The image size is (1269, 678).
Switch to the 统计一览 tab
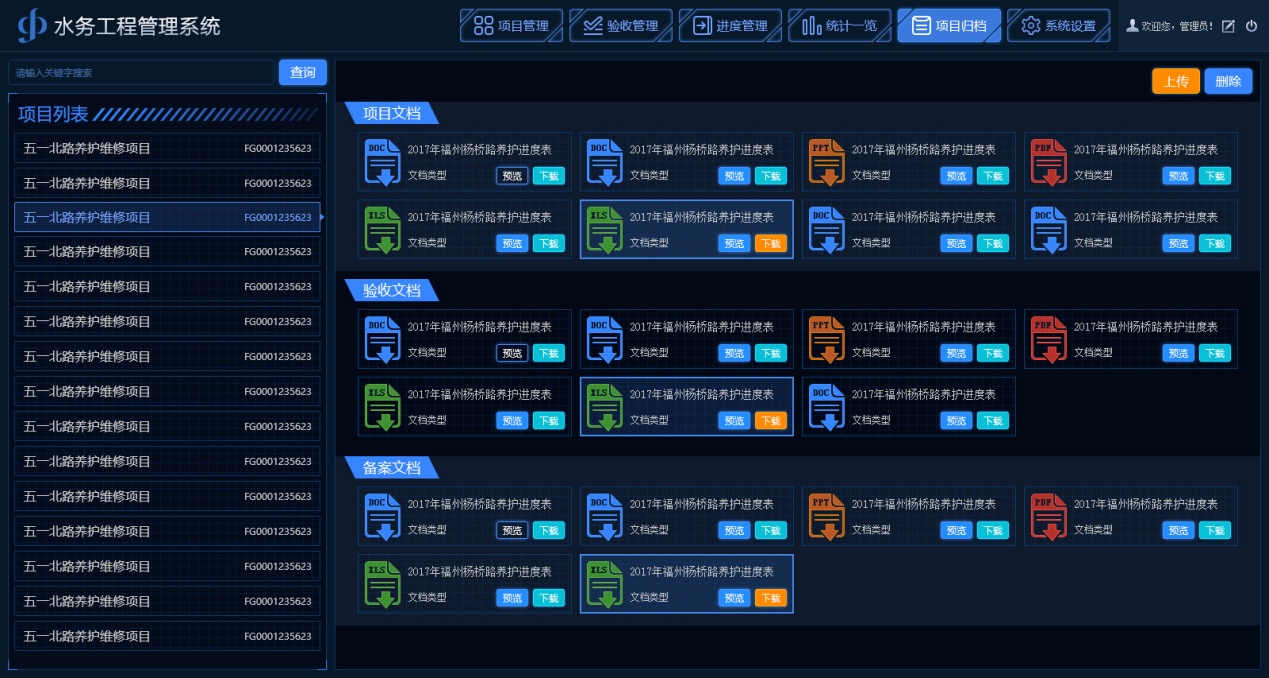[839, 26]
